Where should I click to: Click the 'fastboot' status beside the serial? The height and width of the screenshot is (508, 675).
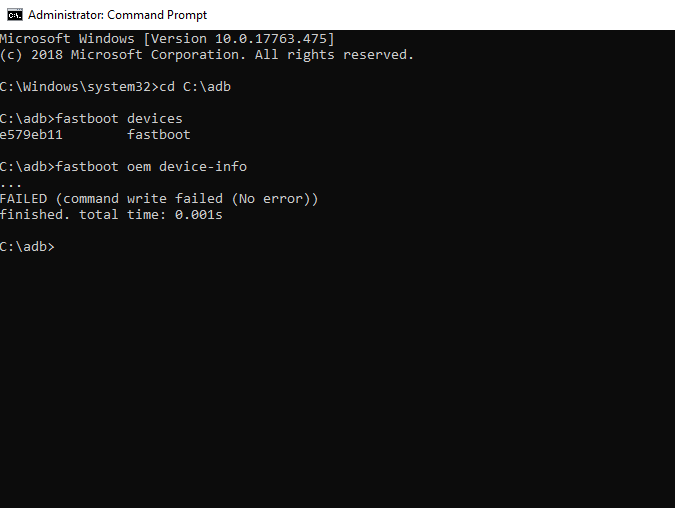pyautogui.click(x=158, y=135)
